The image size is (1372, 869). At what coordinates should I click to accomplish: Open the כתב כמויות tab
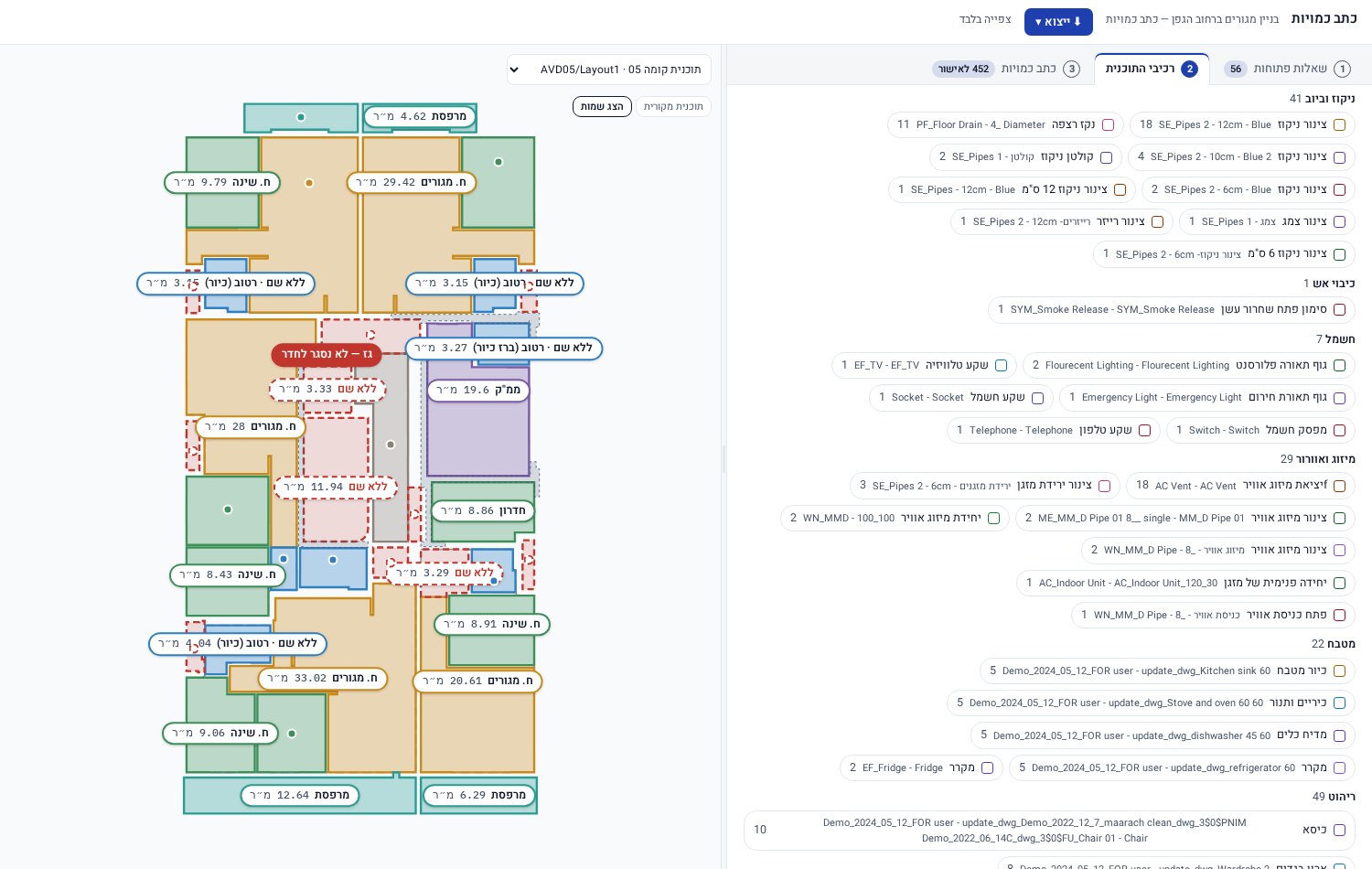pos(1008,69)
